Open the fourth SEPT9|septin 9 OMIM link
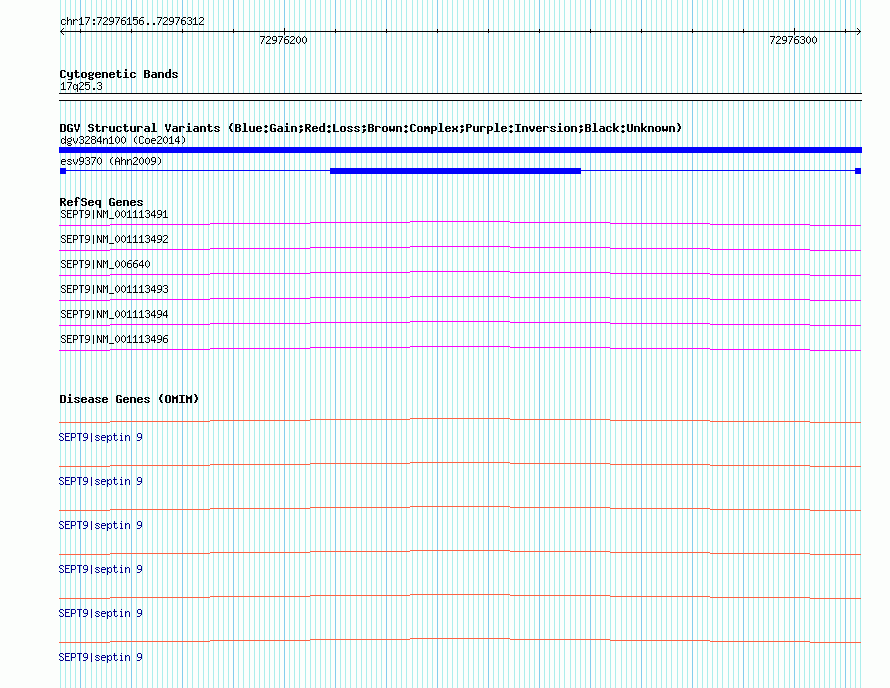The height and width of the screenshot is (688, 890). pyautogui.click(x=100, y=569)
